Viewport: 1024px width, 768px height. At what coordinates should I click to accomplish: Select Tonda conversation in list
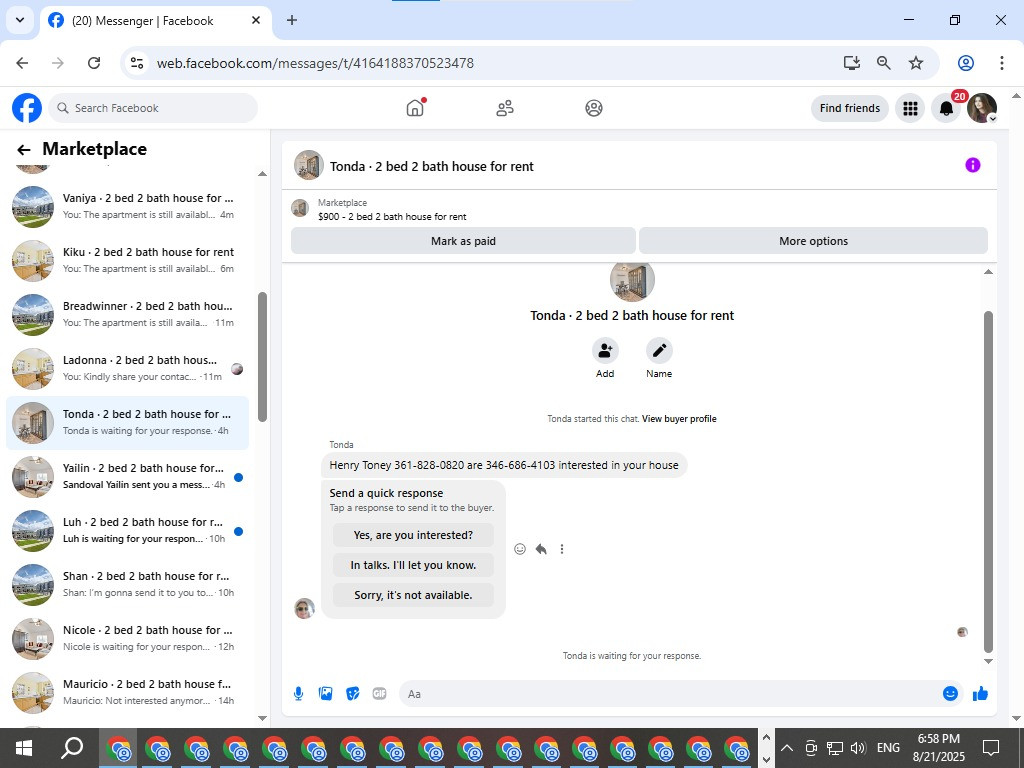click(x=127, y=423)
